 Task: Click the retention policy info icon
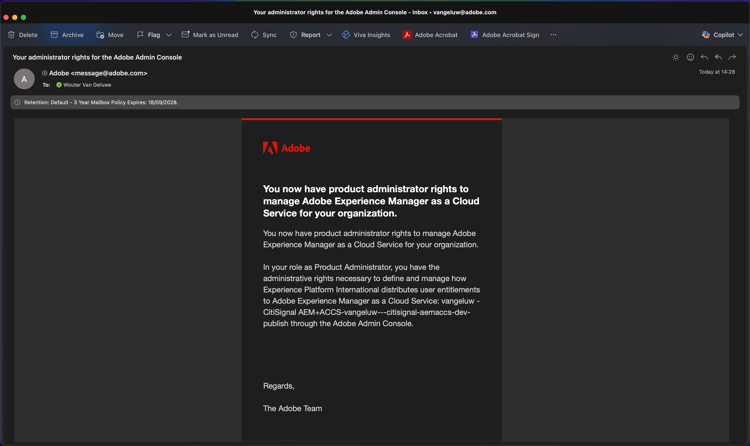(x=17, y=102)
